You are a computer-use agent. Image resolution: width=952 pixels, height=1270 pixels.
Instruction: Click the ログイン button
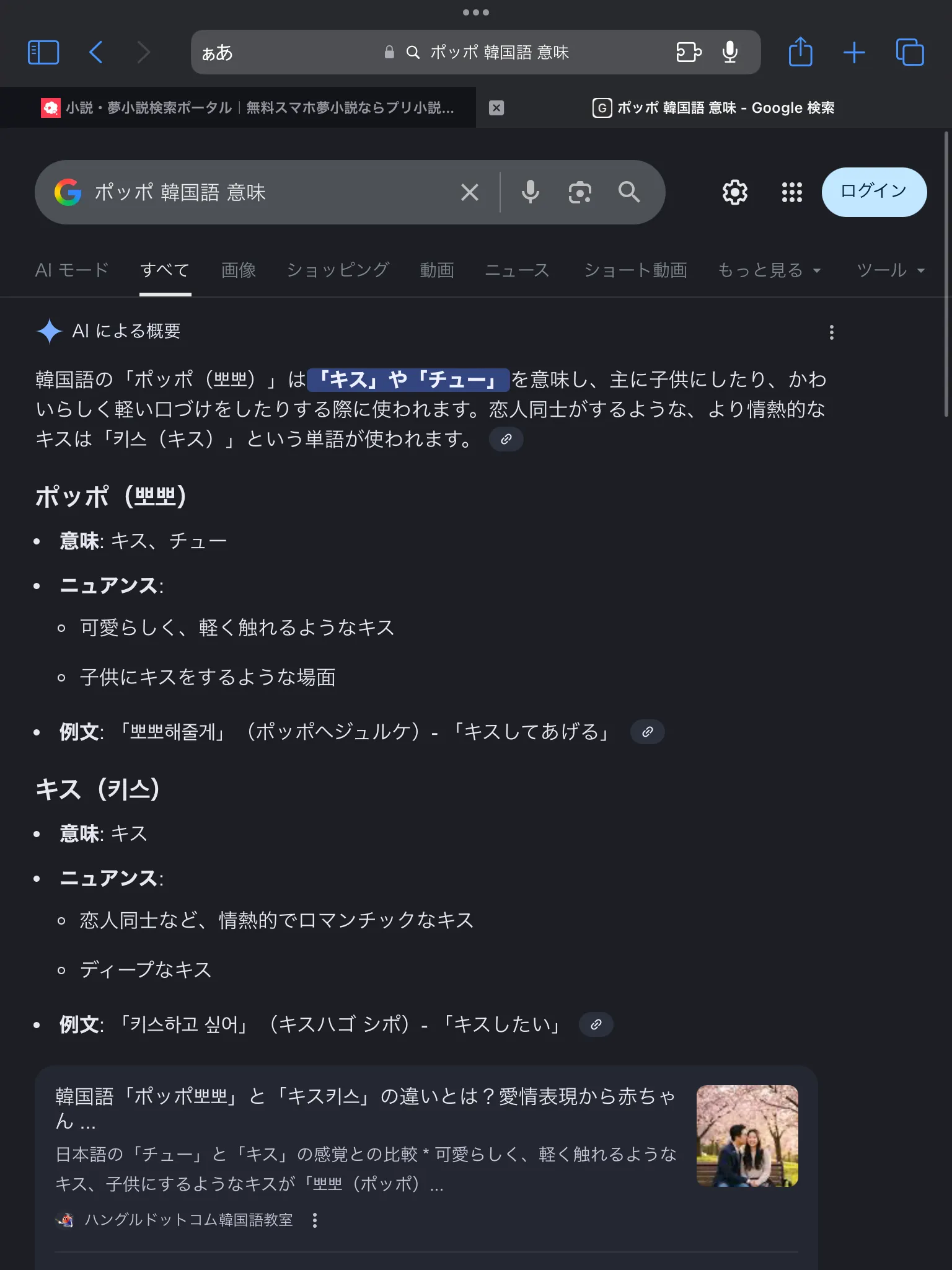click(874, 192)
